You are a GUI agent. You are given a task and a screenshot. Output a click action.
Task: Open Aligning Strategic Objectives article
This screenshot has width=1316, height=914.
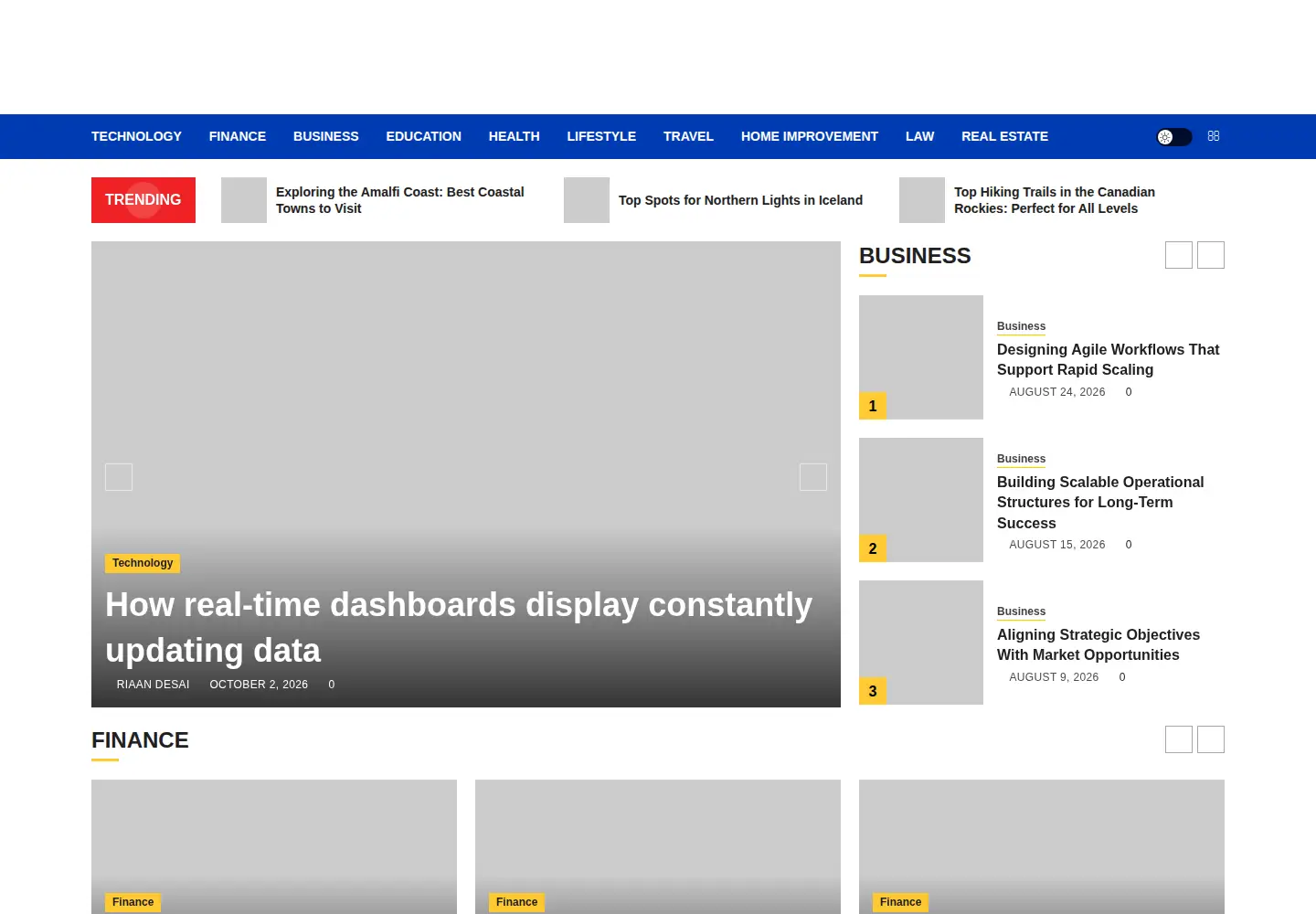tap(1098, 644)
